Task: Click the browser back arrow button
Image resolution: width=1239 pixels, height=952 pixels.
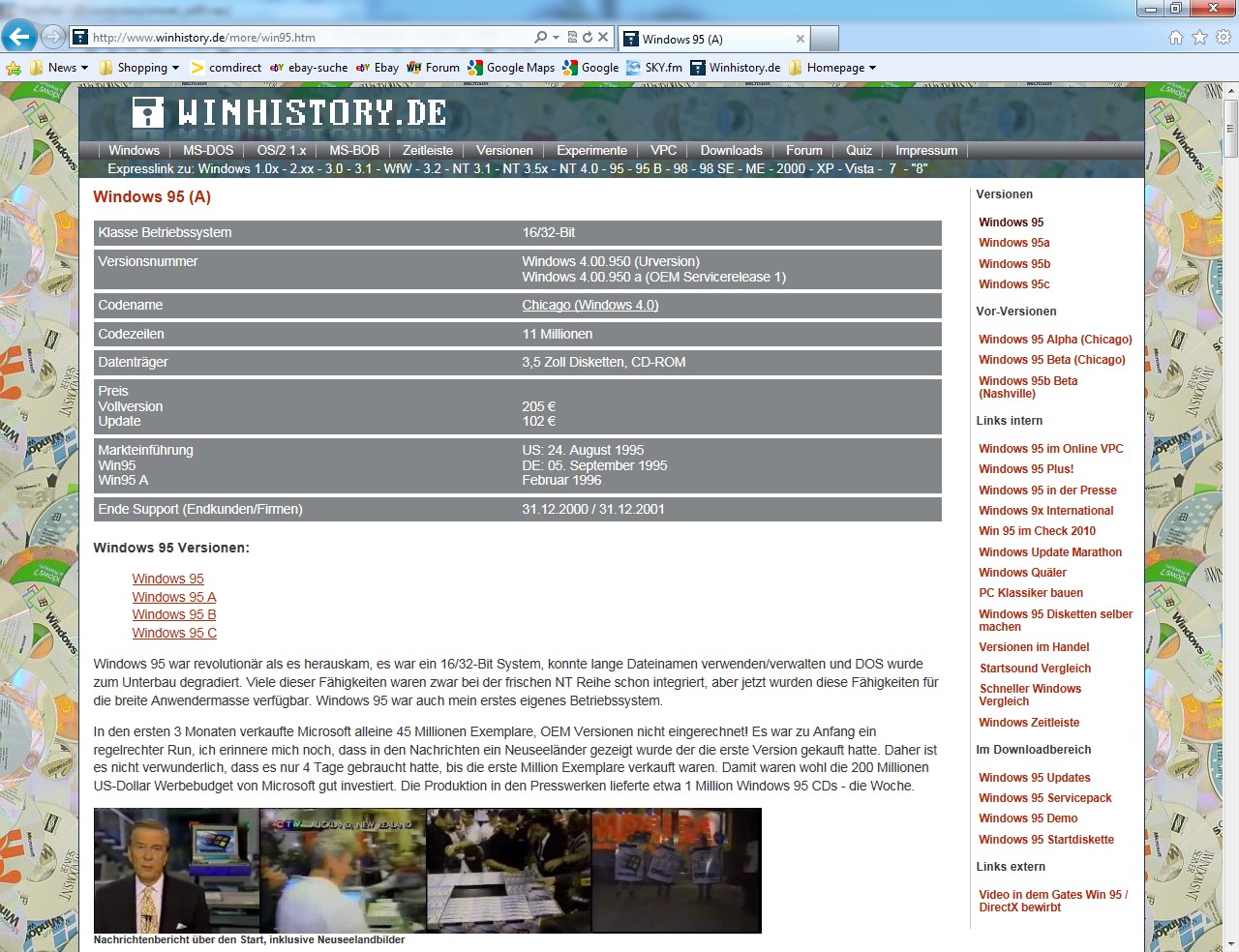Action: click(19, 37)
